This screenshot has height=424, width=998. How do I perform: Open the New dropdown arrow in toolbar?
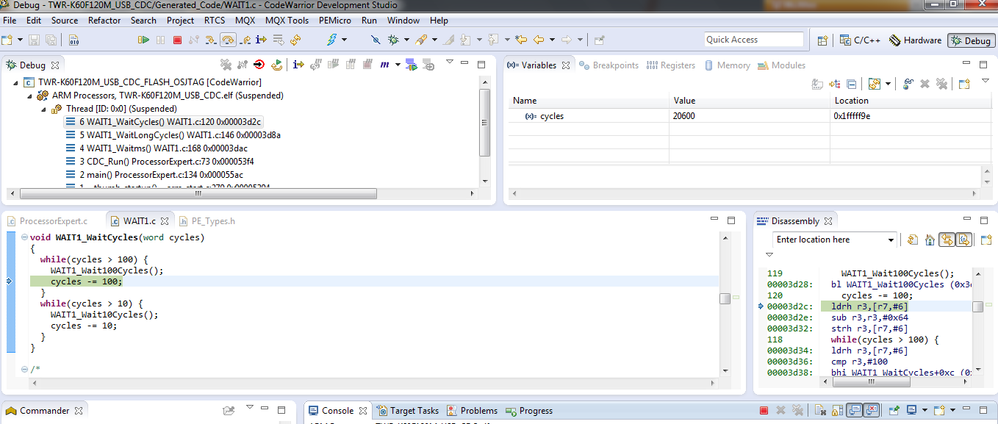pos(20,39)
